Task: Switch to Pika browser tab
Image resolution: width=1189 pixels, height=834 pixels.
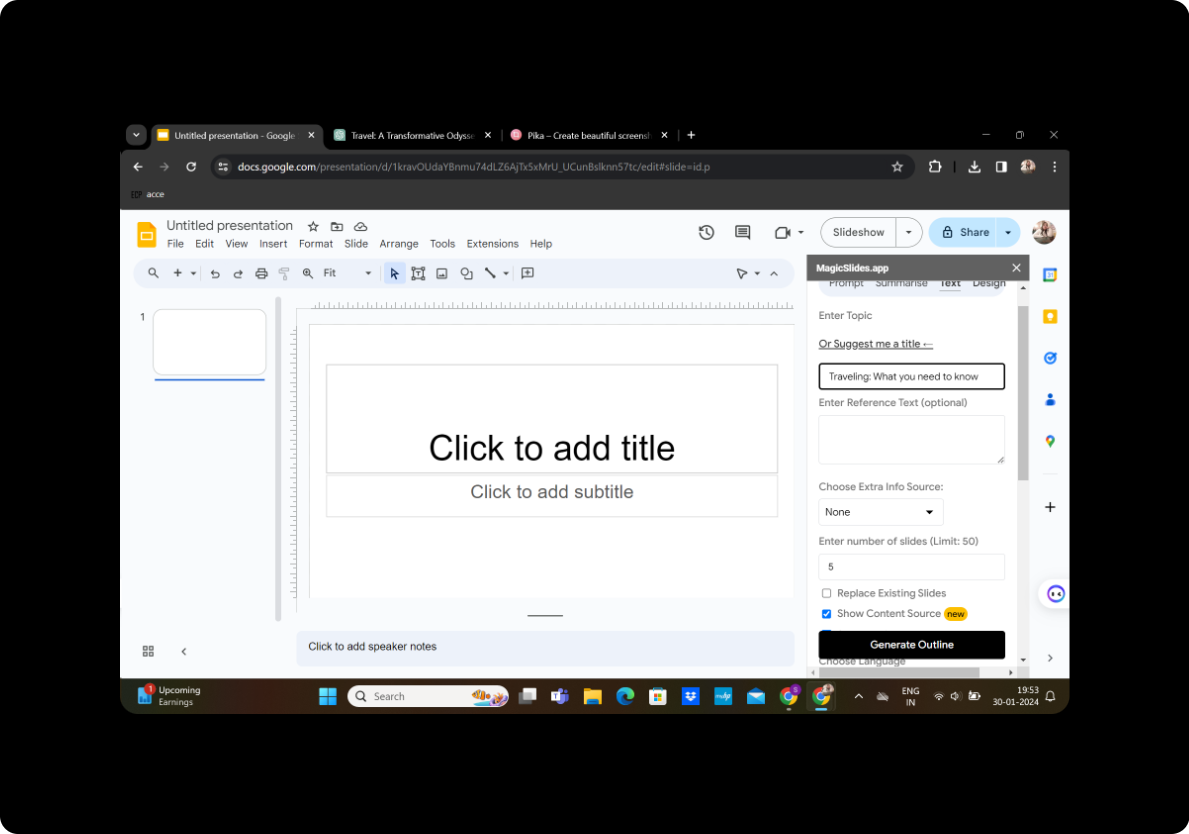Action: 588,136
